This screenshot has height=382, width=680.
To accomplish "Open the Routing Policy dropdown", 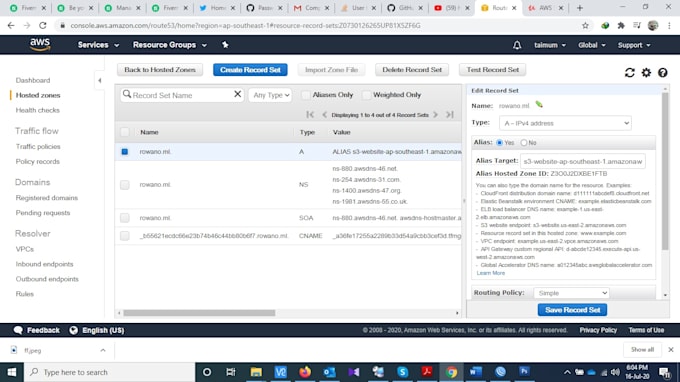I will (x=571, y=293).
